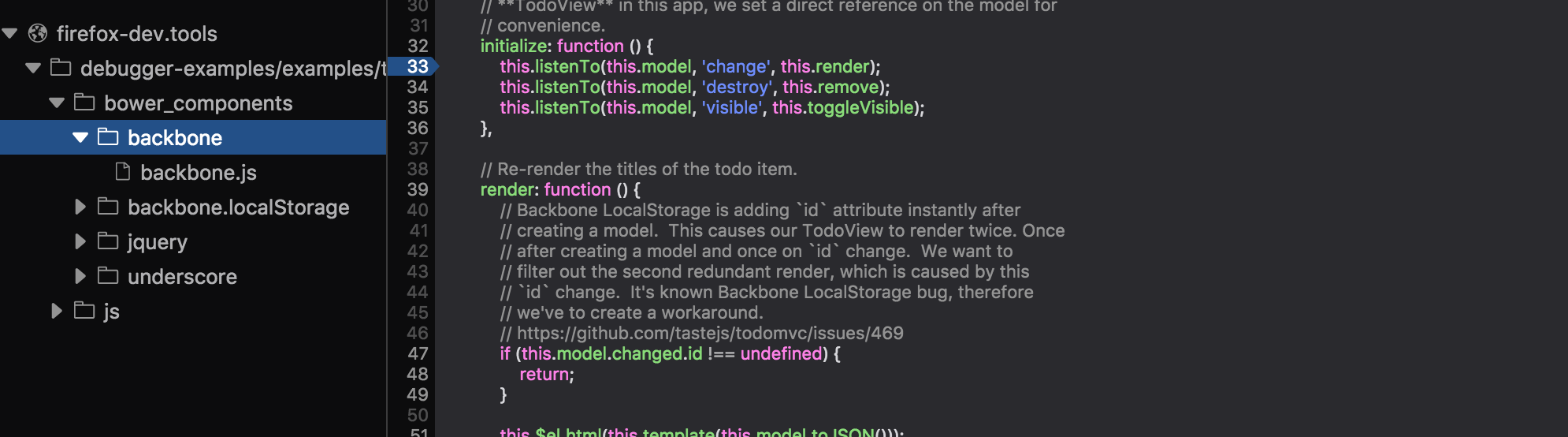
Task: Click the debugger-examples folder icon
Action: click(x=61, y=68)
